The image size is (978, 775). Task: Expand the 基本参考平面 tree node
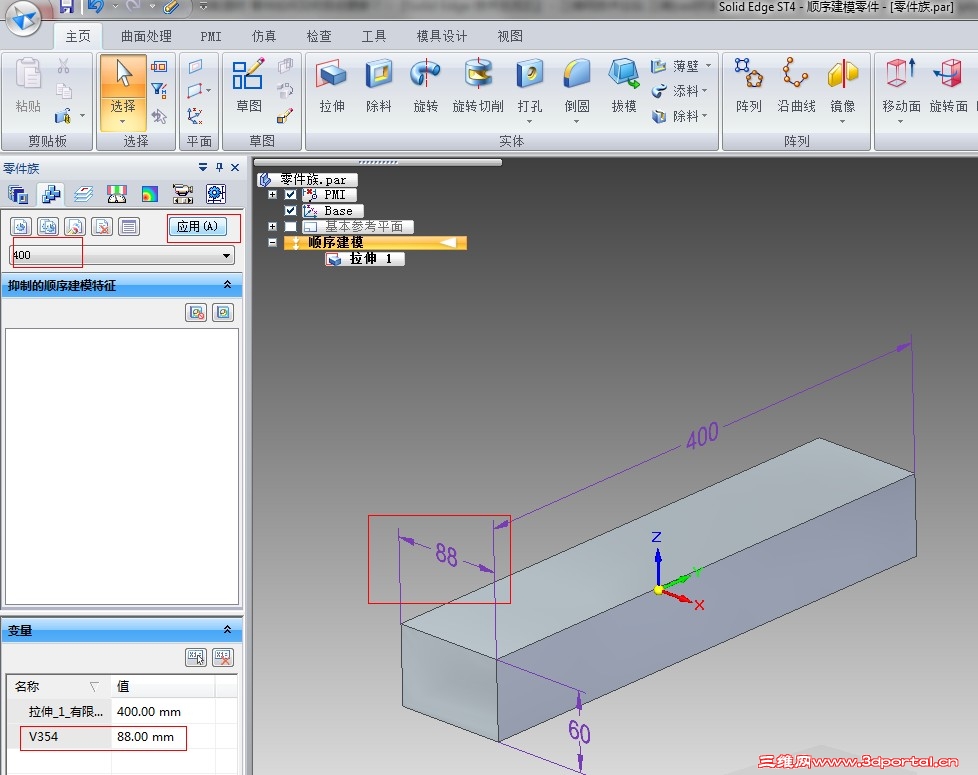click(x=273, y=226)
